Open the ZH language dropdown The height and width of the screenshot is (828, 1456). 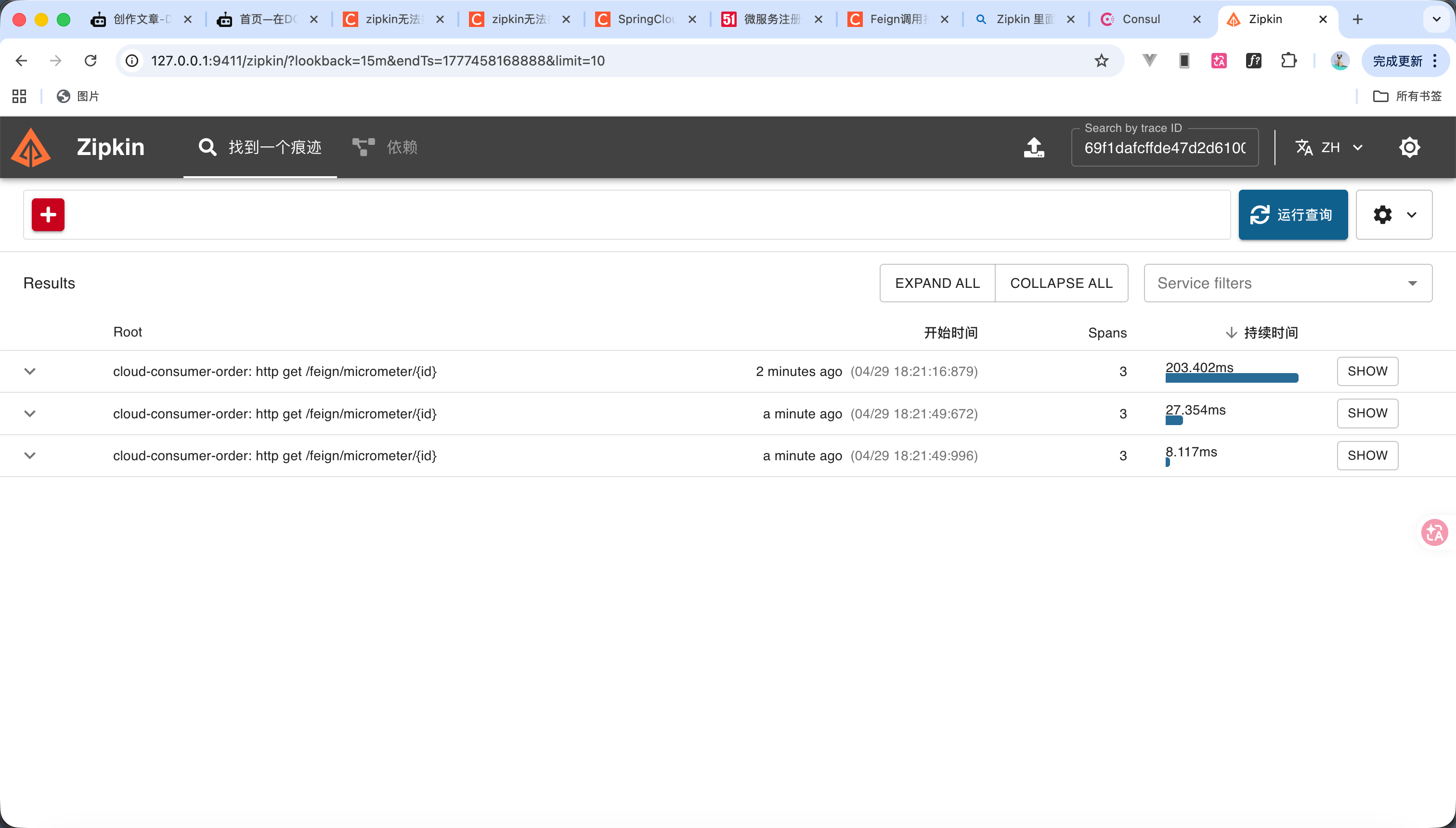1329,147
